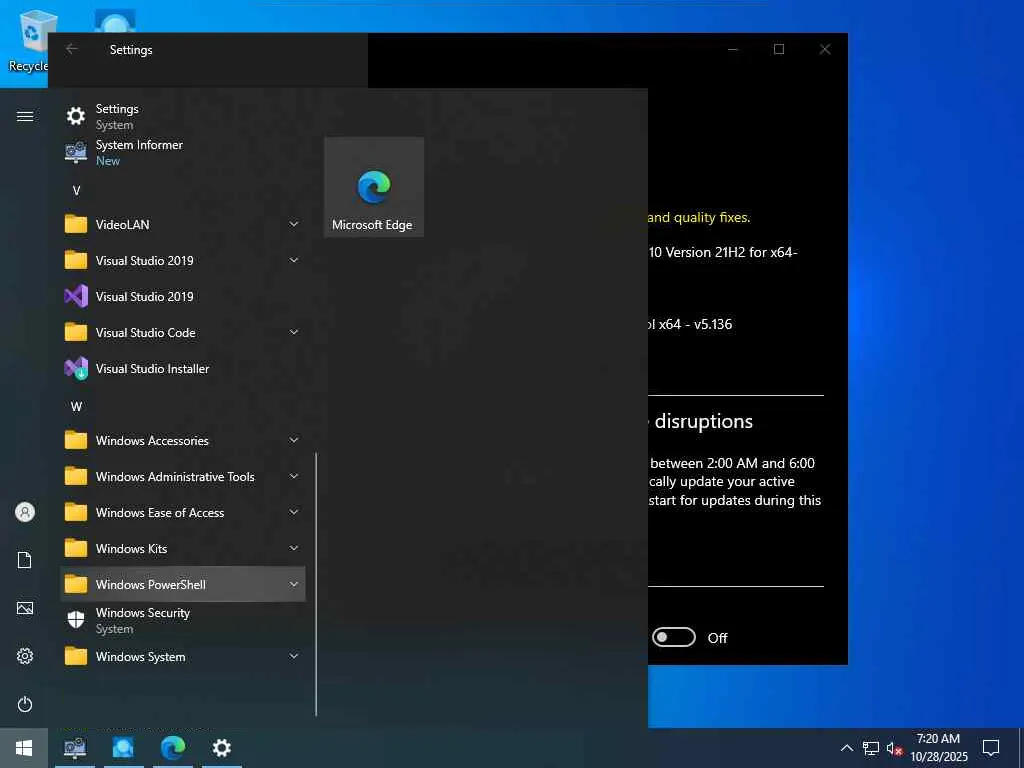Open network icon in system tray
The width and height of the screenshot is (1024, 768).
click(871, 748)
